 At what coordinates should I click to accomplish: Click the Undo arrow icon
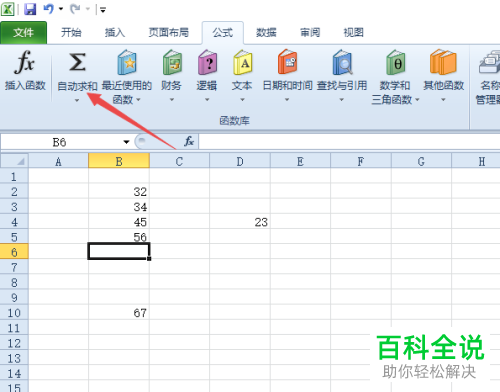(x=49, y=9)
